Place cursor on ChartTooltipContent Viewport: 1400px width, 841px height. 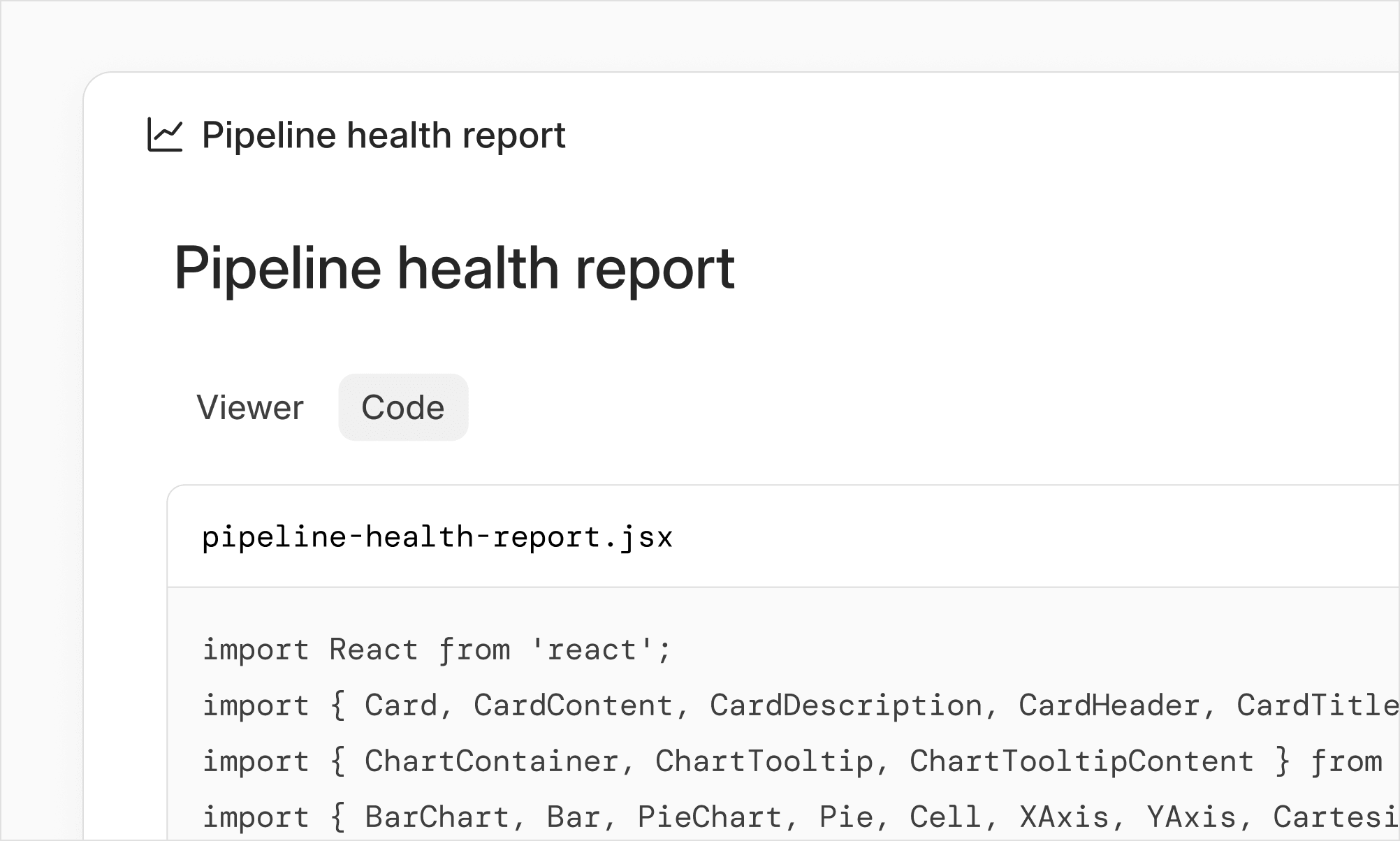tap(1081, 761)
